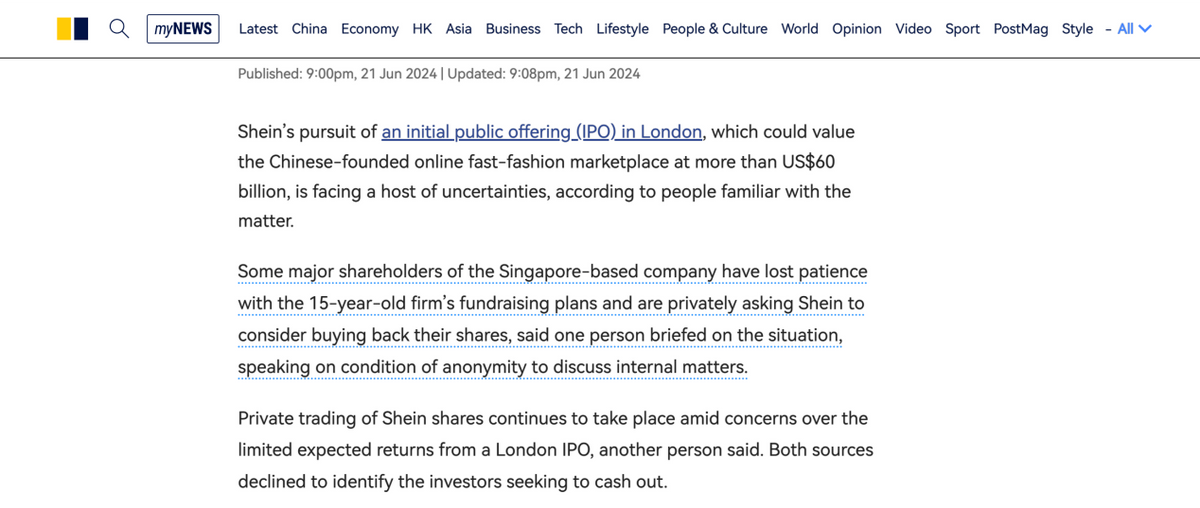Viewport: 1200px width, 508px height.
Task: Click the SCMP yellow and black logo
Action: 72,29
